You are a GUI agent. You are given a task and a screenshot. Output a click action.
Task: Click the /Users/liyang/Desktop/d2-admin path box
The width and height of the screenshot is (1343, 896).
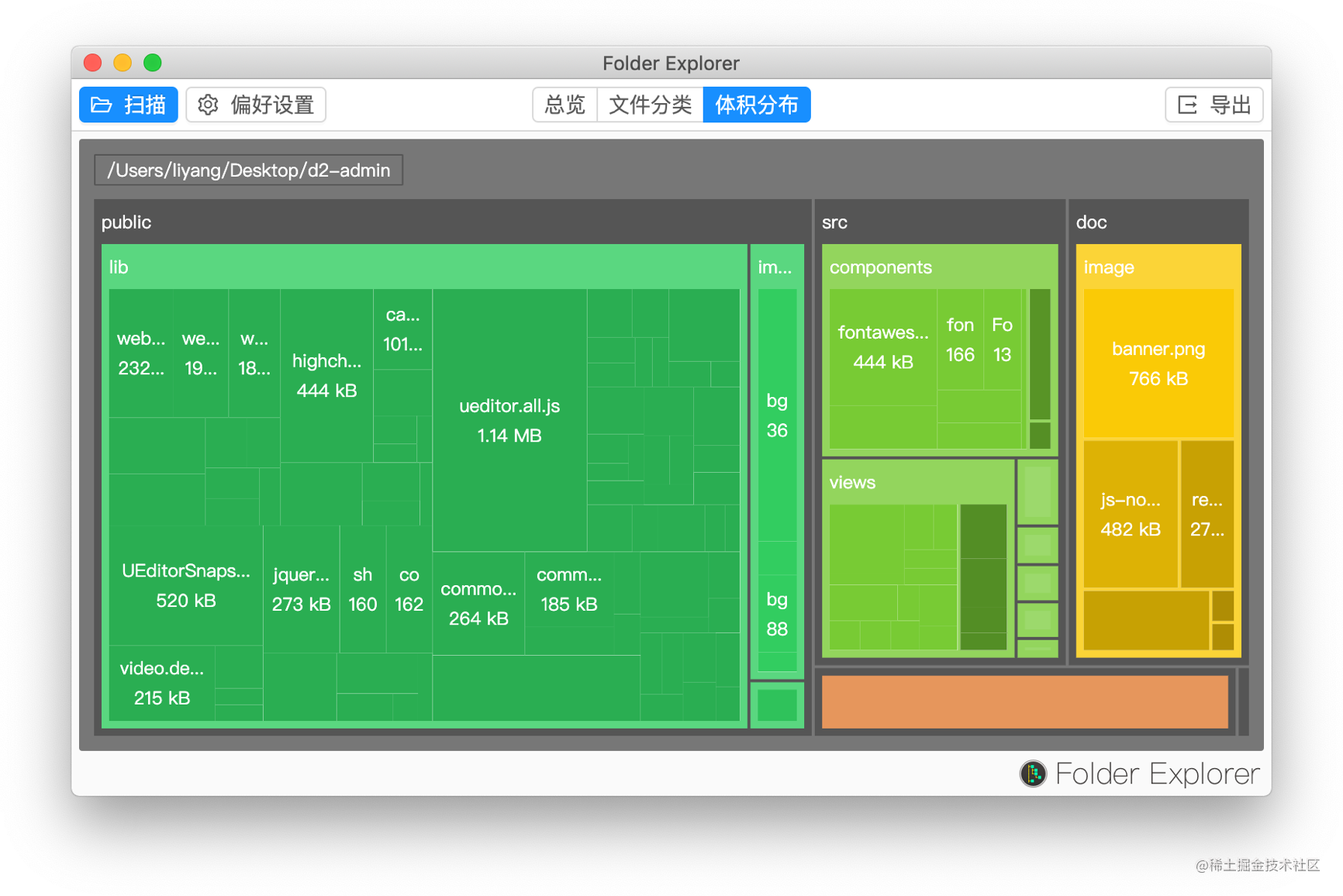tap(248, 170)
